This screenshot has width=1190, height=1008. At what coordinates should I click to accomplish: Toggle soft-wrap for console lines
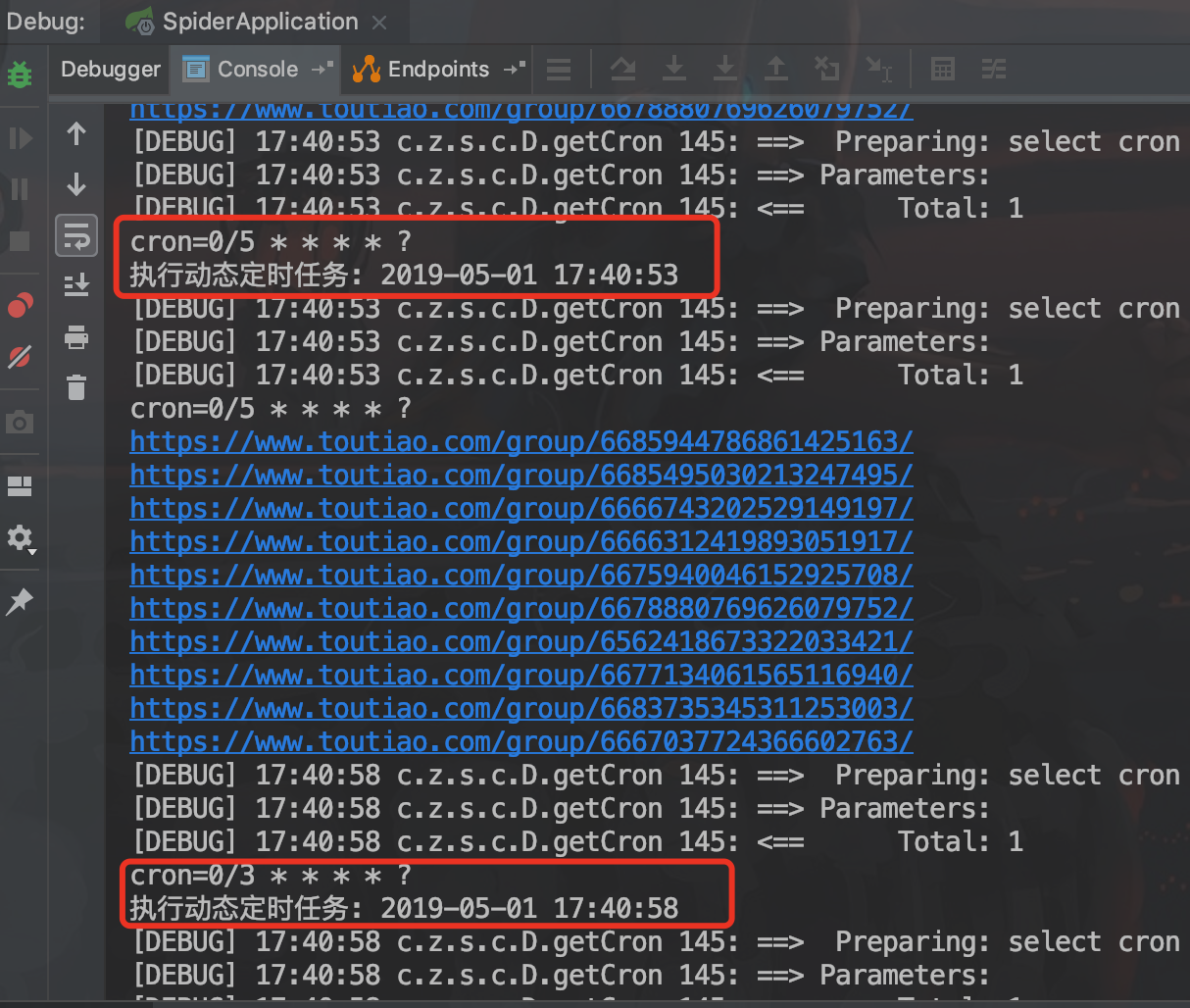click(x=76, y=235)
